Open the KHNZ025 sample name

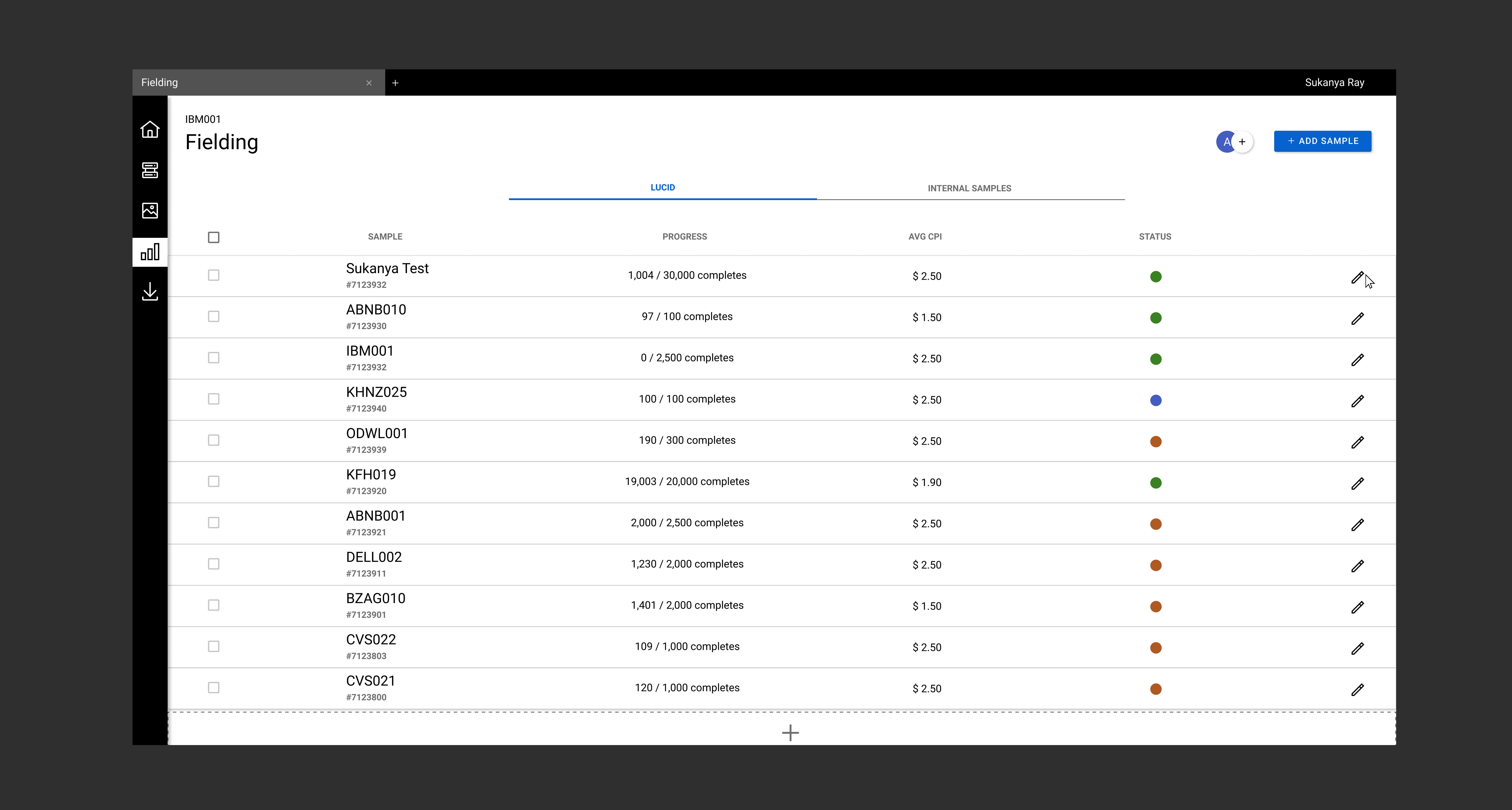[376, 392]
